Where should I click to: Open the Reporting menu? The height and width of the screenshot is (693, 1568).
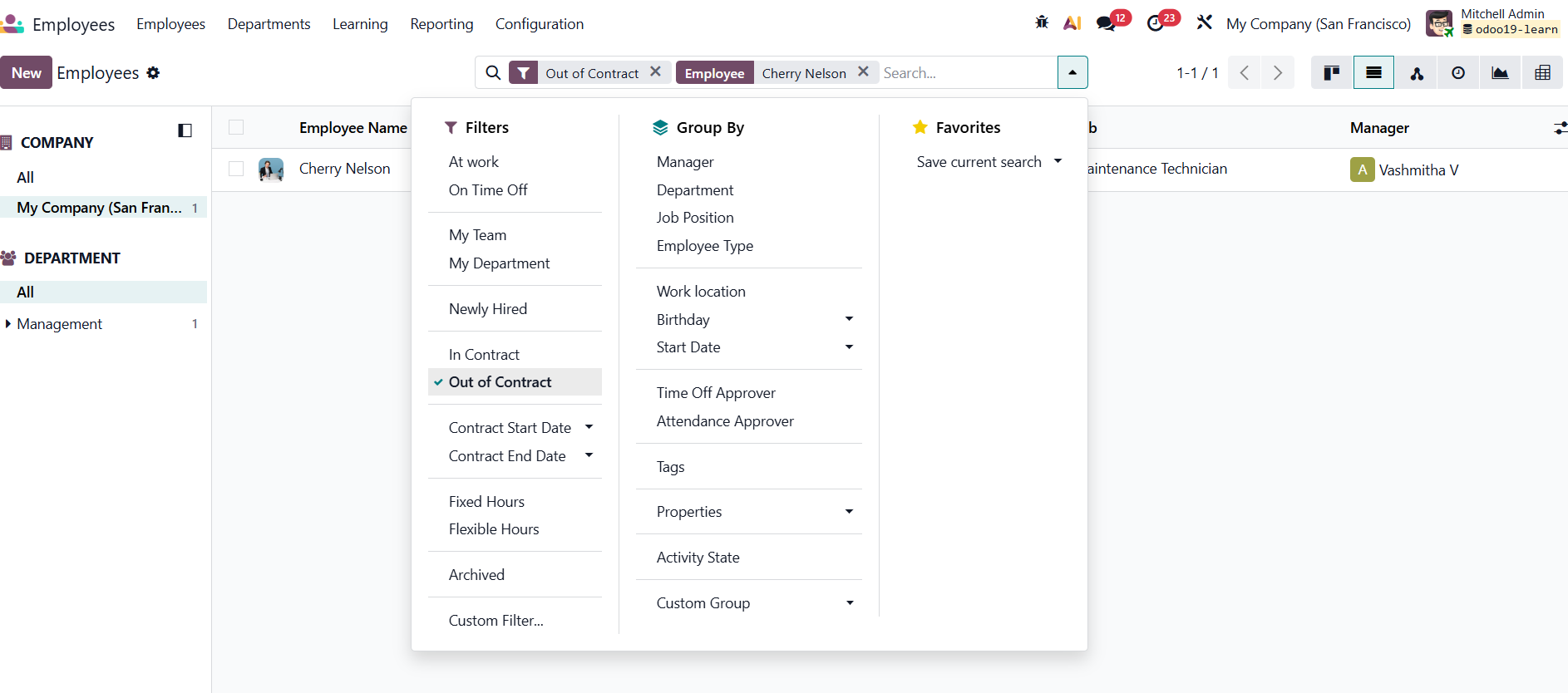click(x=441, y=24)
